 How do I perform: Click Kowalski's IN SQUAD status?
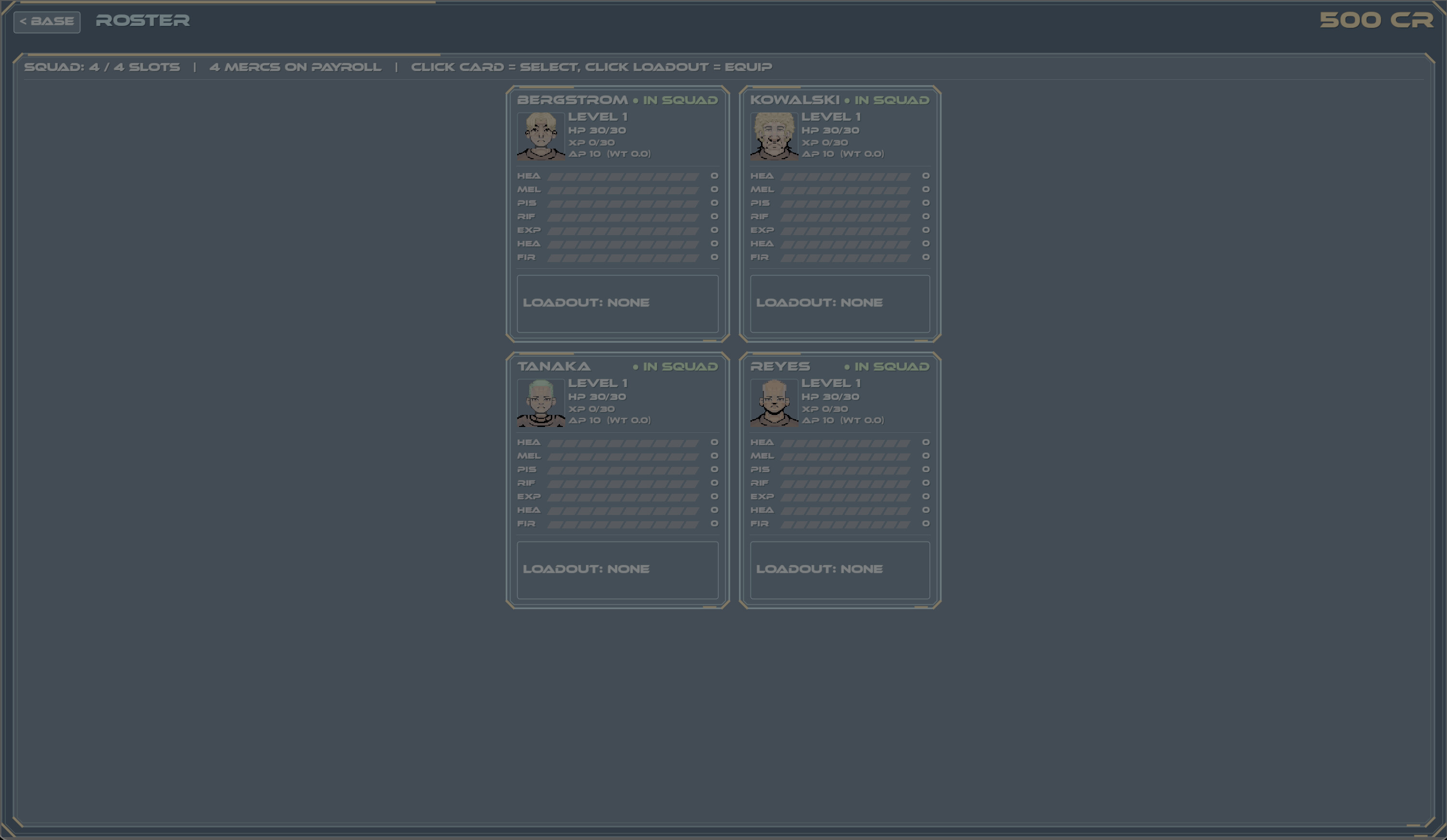click(x=887, y=100)
